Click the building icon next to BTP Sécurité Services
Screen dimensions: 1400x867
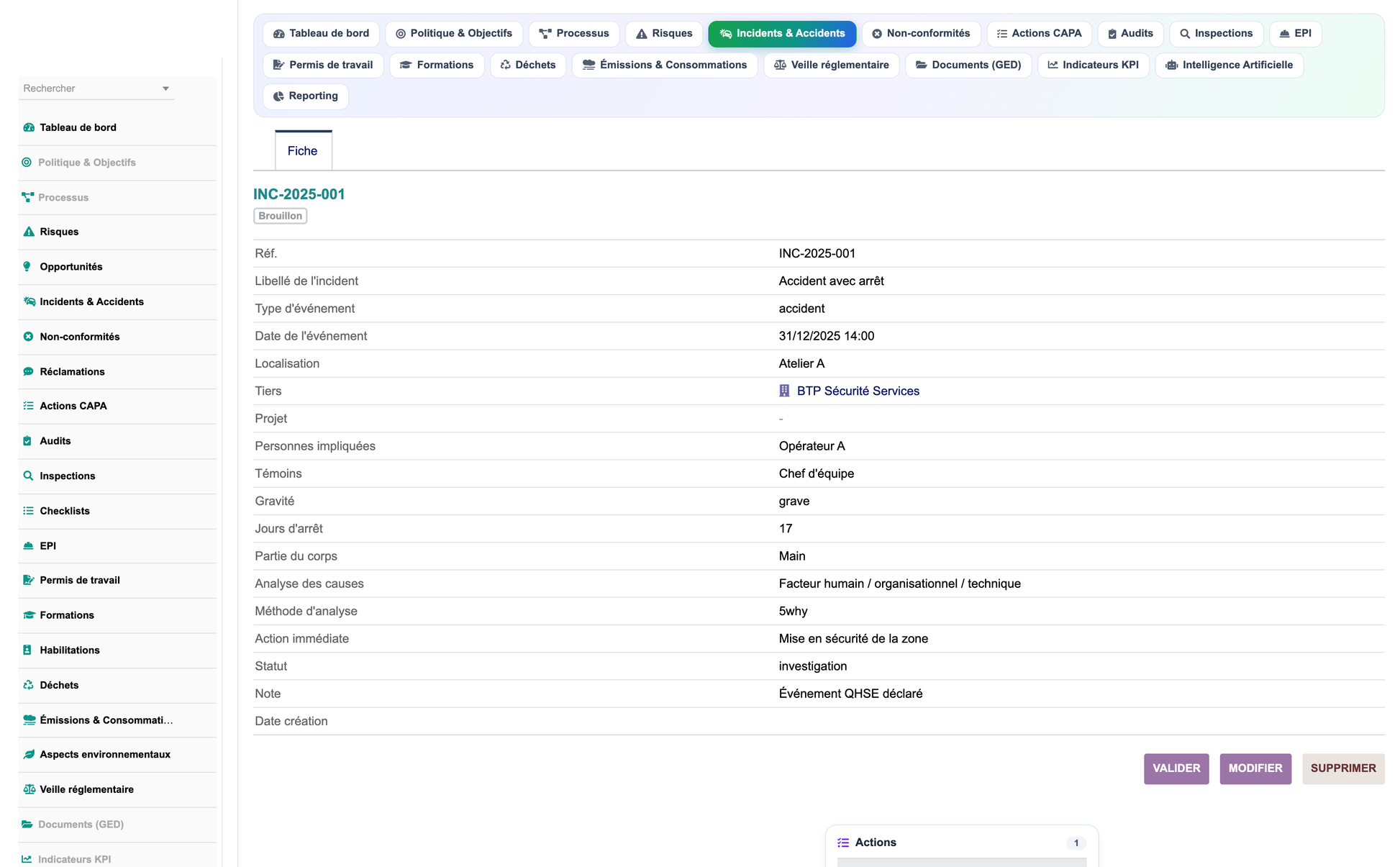click(x=784, y=391)
